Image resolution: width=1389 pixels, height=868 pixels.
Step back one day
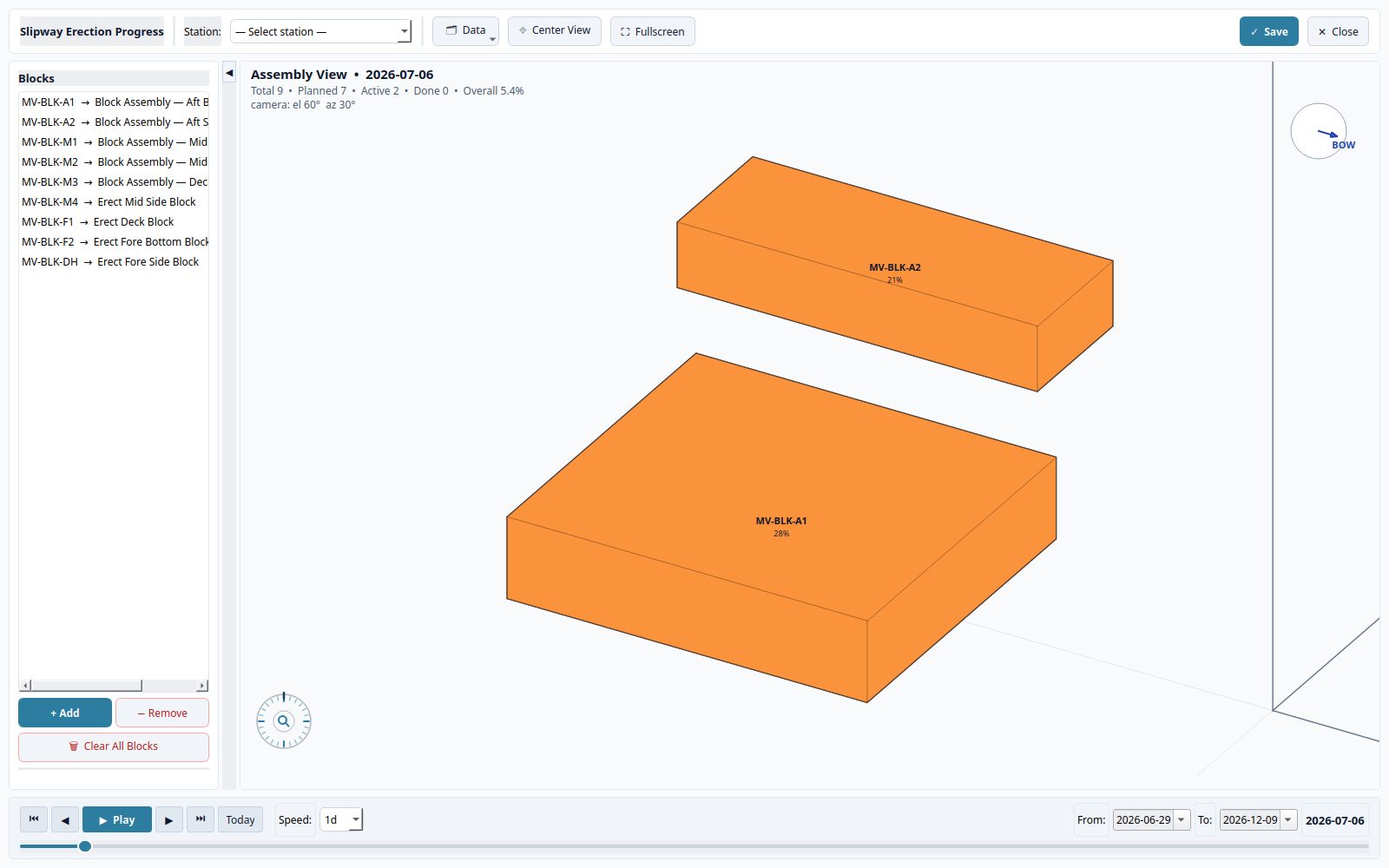coord(65,819)
